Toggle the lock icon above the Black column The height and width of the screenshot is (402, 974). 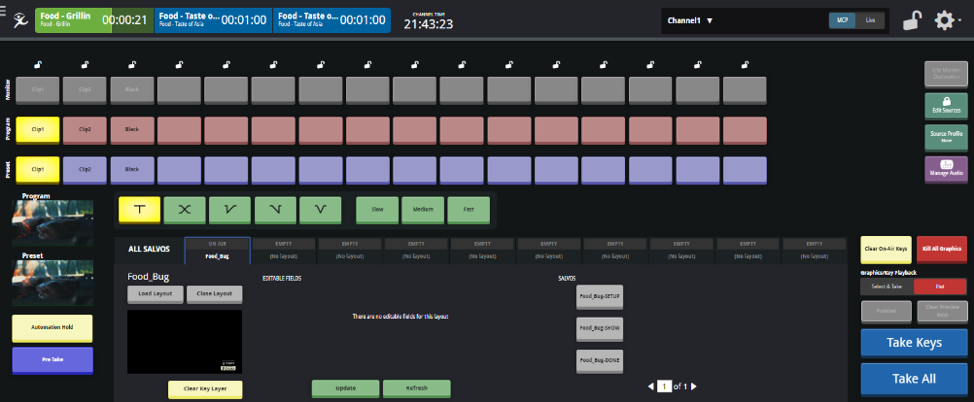tap(132, 64)
